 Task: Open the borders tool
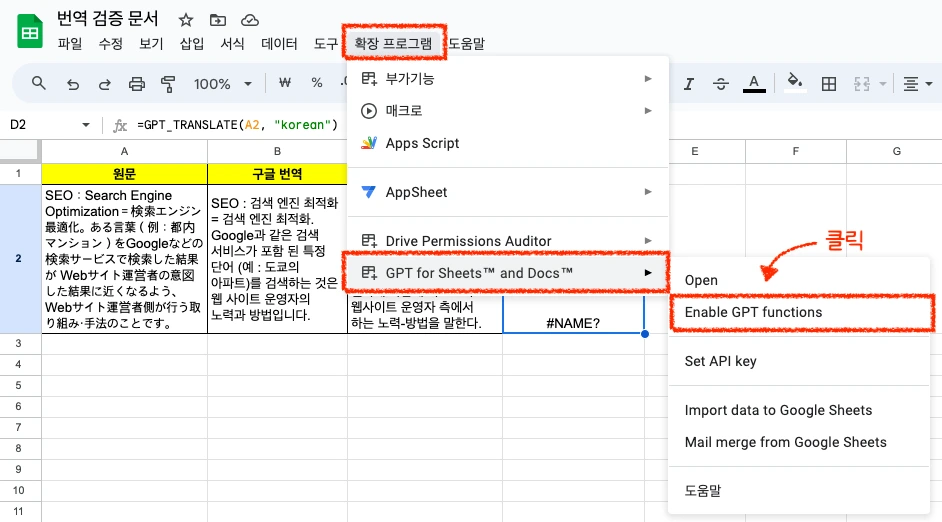click(x=828, y=84)
